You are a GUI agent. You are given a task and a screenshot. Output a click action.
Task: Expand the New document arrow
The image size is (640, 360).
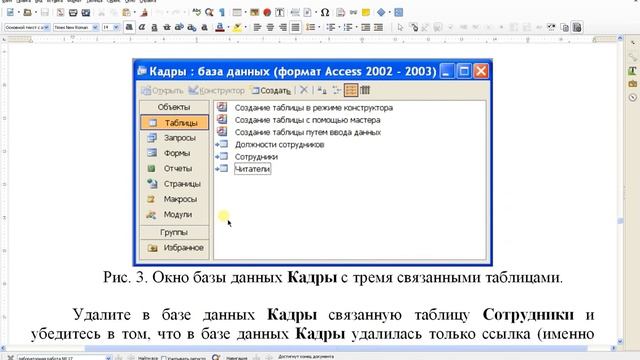click(18, 13)
